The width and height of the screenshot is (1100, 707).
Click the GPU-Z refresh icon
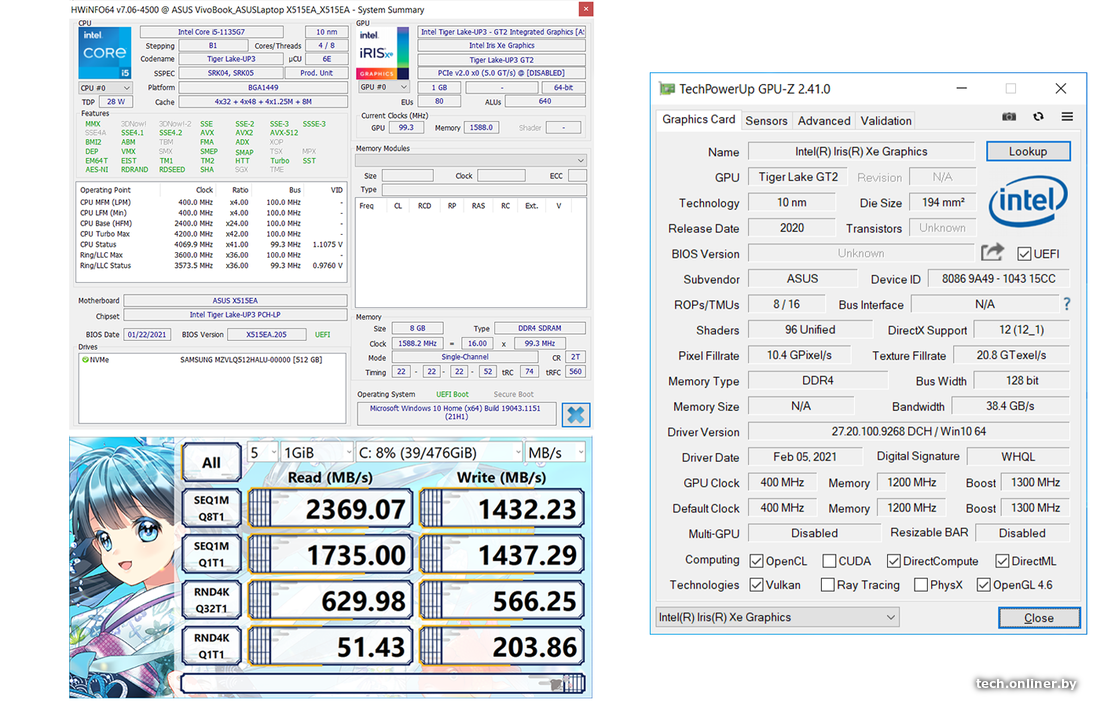tap(1038, 117)
